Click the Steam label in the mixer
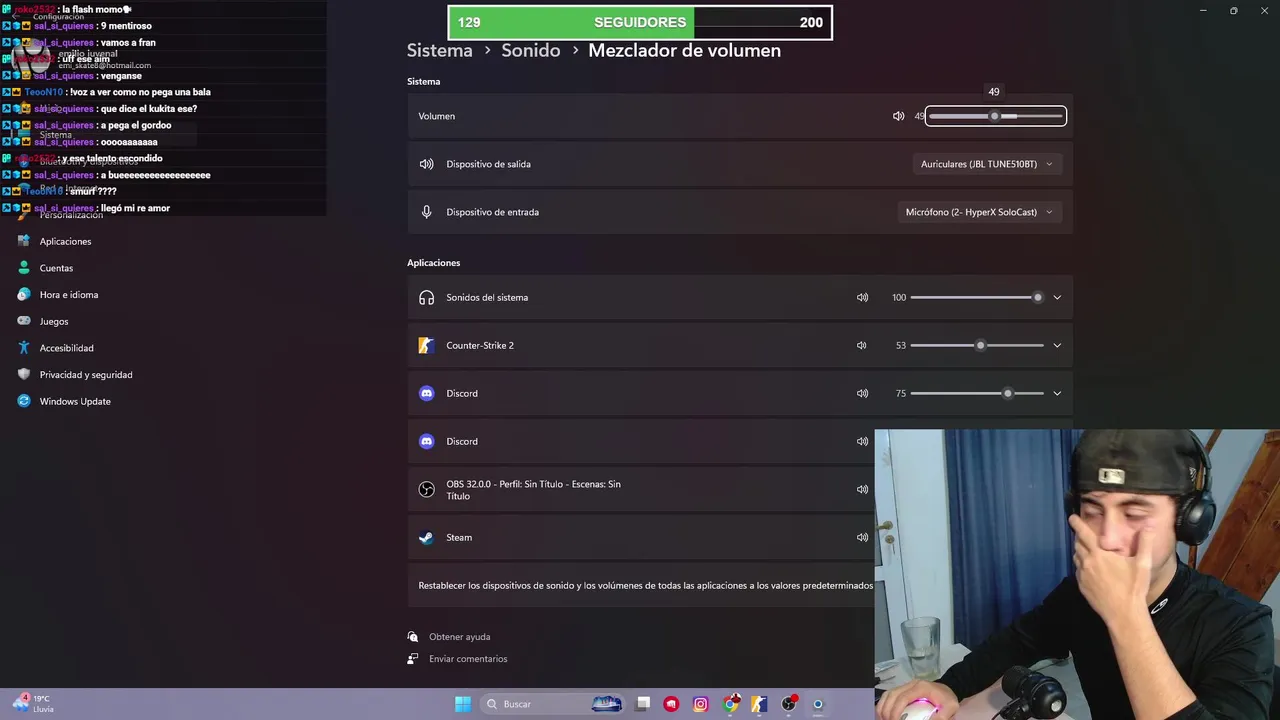The width and height of the screenshot is (1280, 720). pyautogui.click(x=459, y=537)
